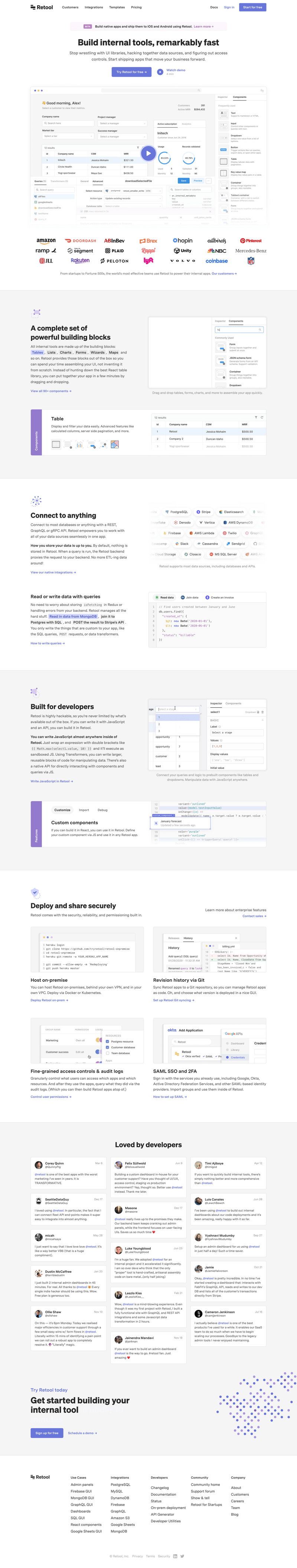Click the Amazon customer logo
Image resolution: width=297 pixels, height=1568 pixels.
pyautogui.click(x=46, y=241)
